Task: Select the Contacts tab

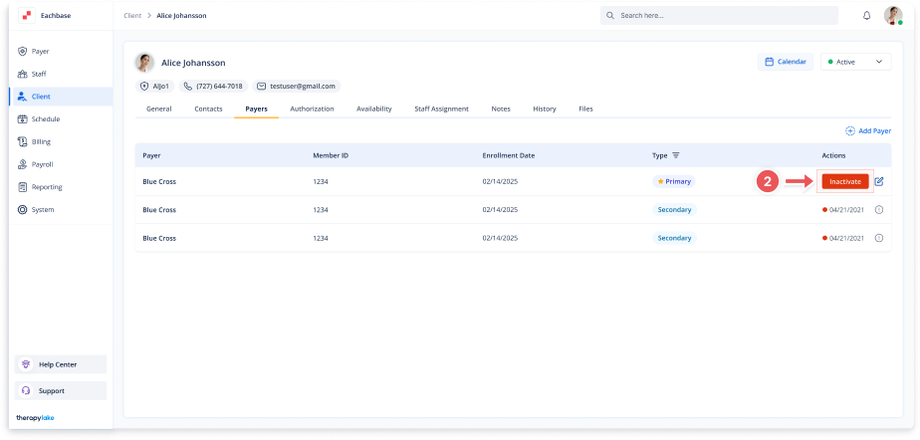Action: pyautogui.click(x=208, y=108)
